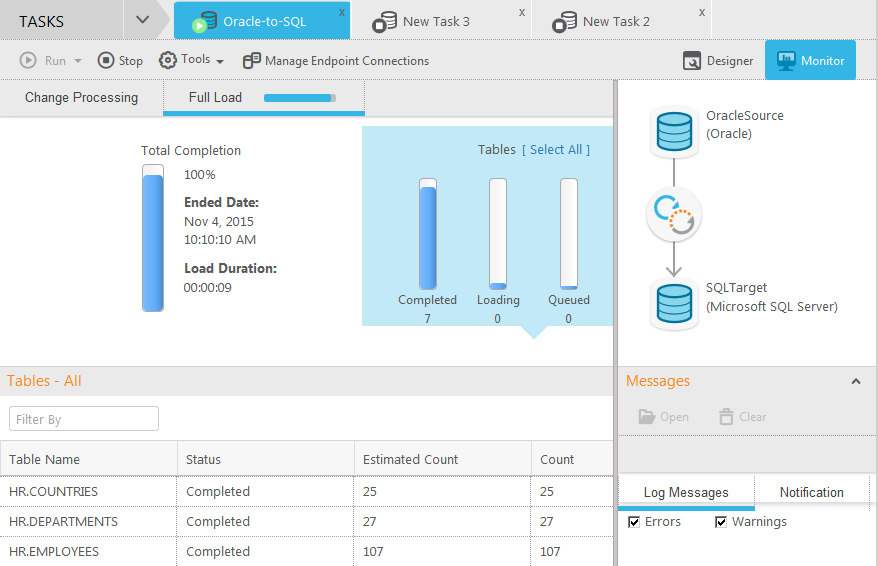Click the Clear messages button
The height and width of the screenshot is (566, 878).
coord(742,417)
